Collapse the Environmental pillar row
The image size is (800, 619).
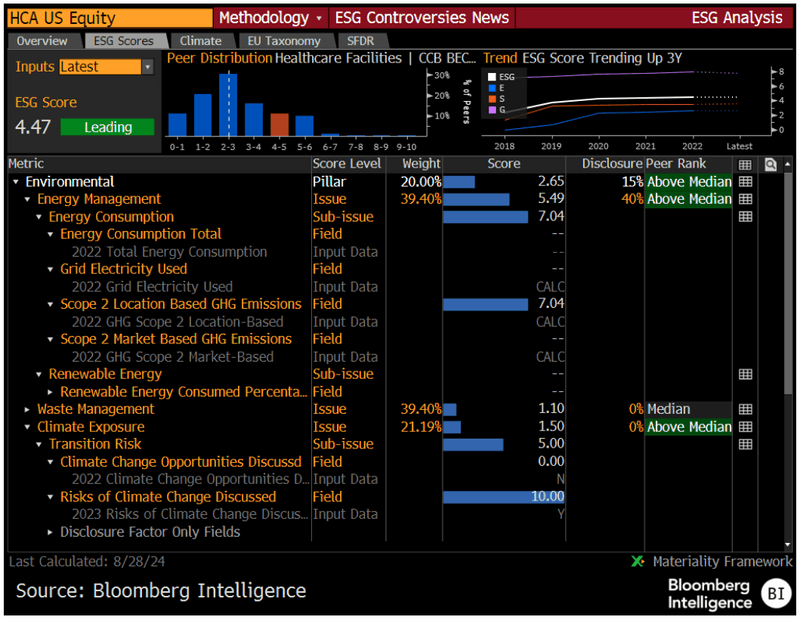[16, 182]
